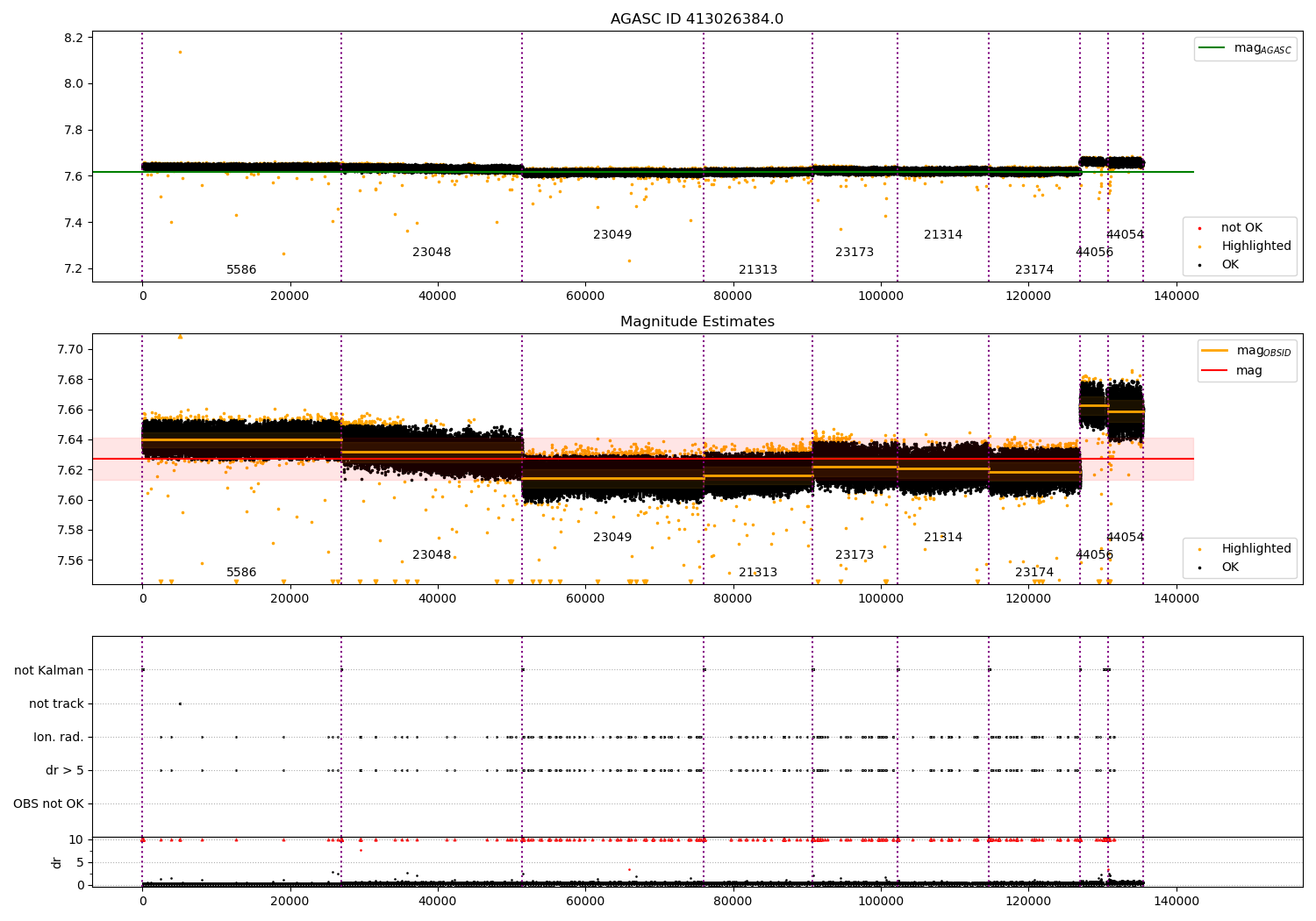The image size is (1316, 921).
Task: Click the 7.8 y-axis tick label
Action: click(x=74, y=131)
